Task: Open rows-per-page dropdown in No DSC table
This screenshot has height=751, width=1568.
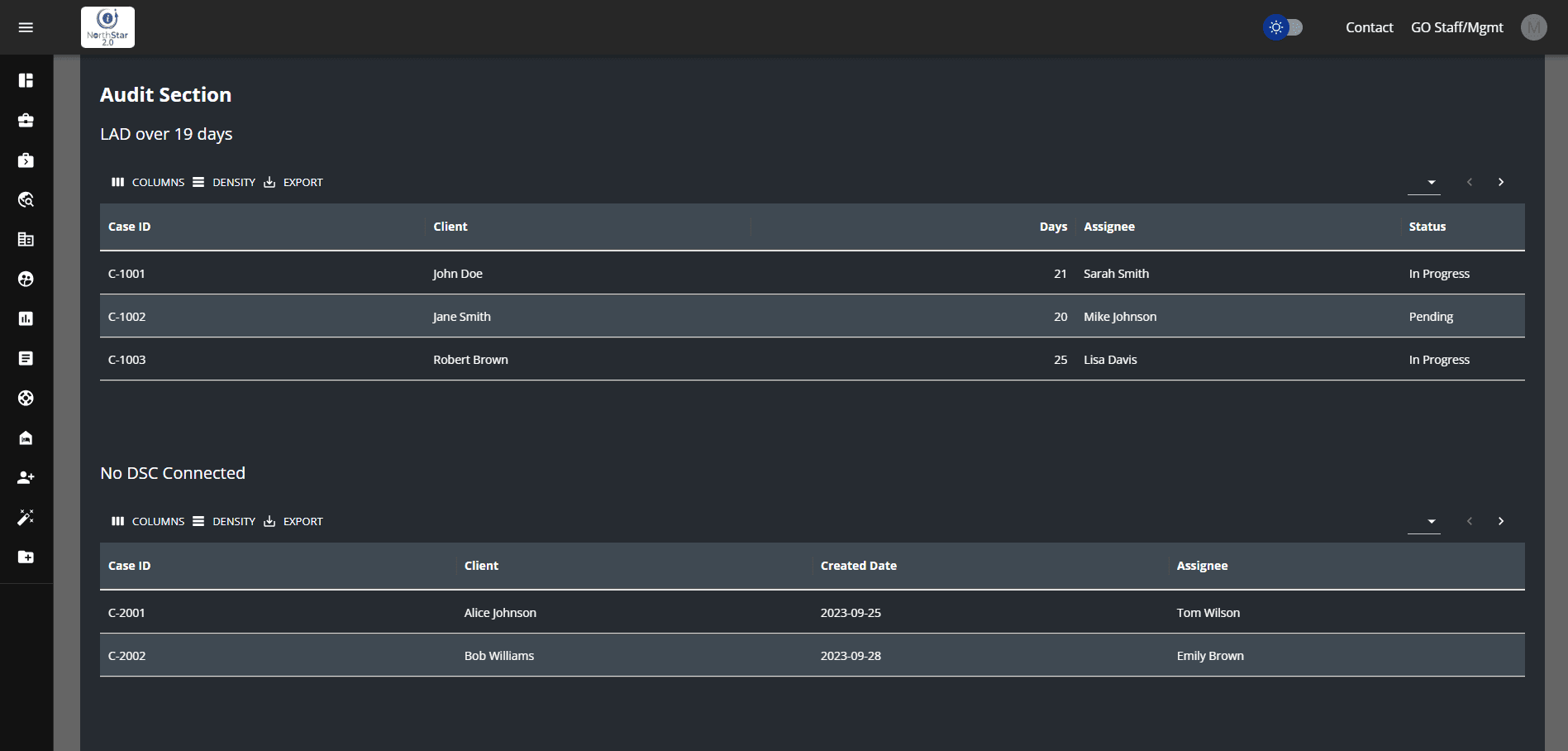Action: pos(1424,521)
